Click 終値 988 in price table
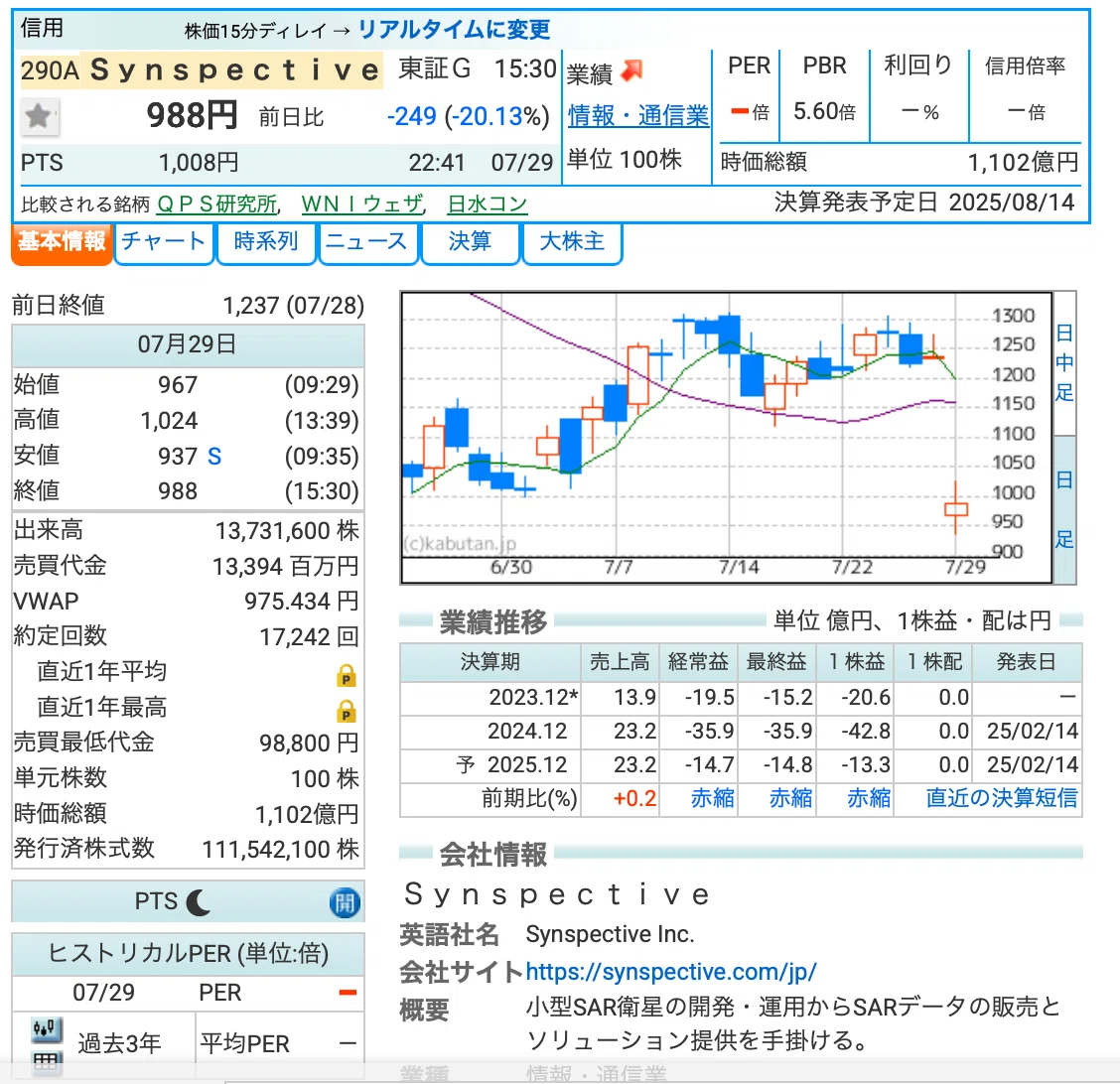 (177, 491)
